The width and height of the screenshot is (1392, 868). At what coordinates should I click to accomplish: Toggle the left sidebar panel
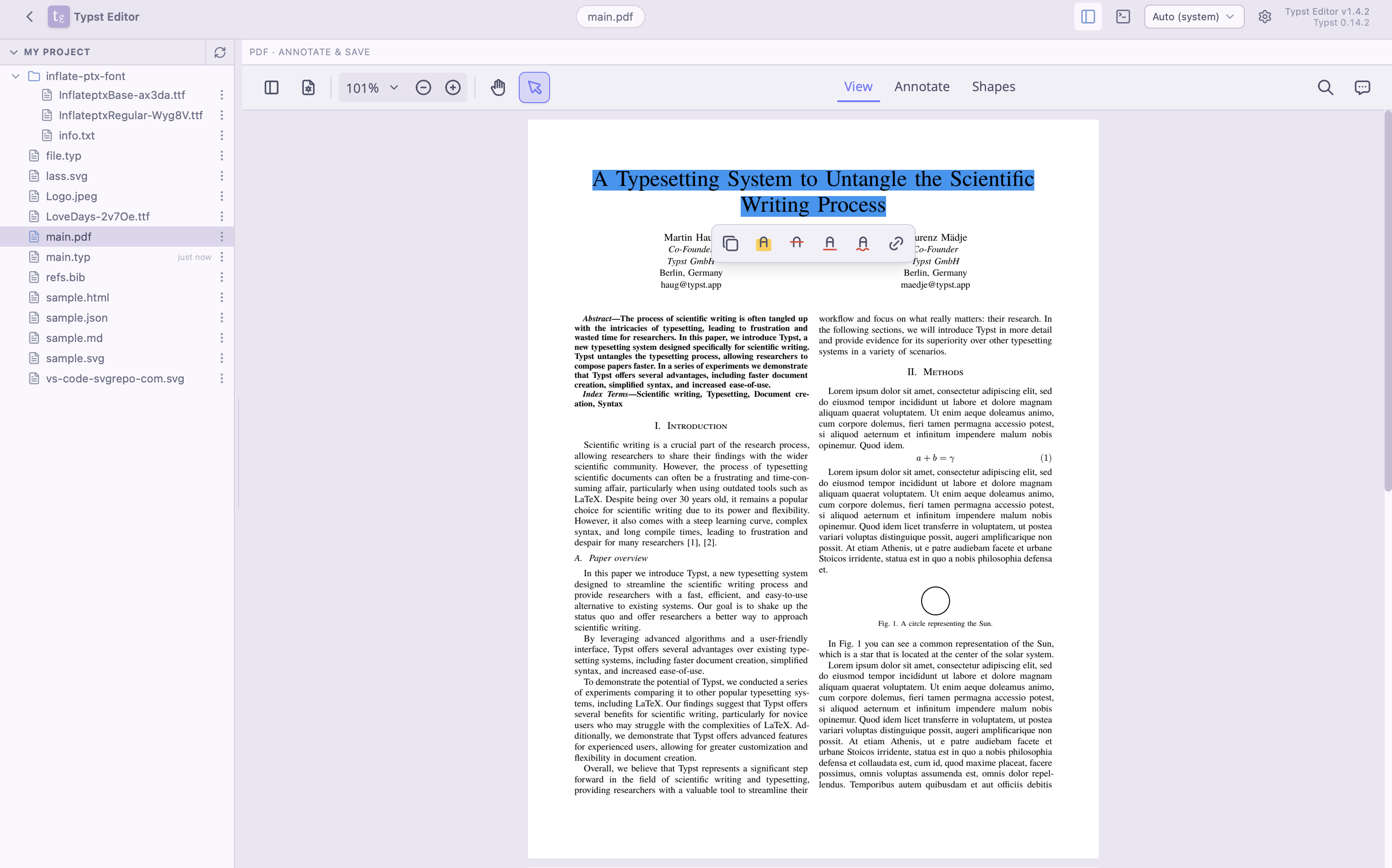click(1087, 17)
